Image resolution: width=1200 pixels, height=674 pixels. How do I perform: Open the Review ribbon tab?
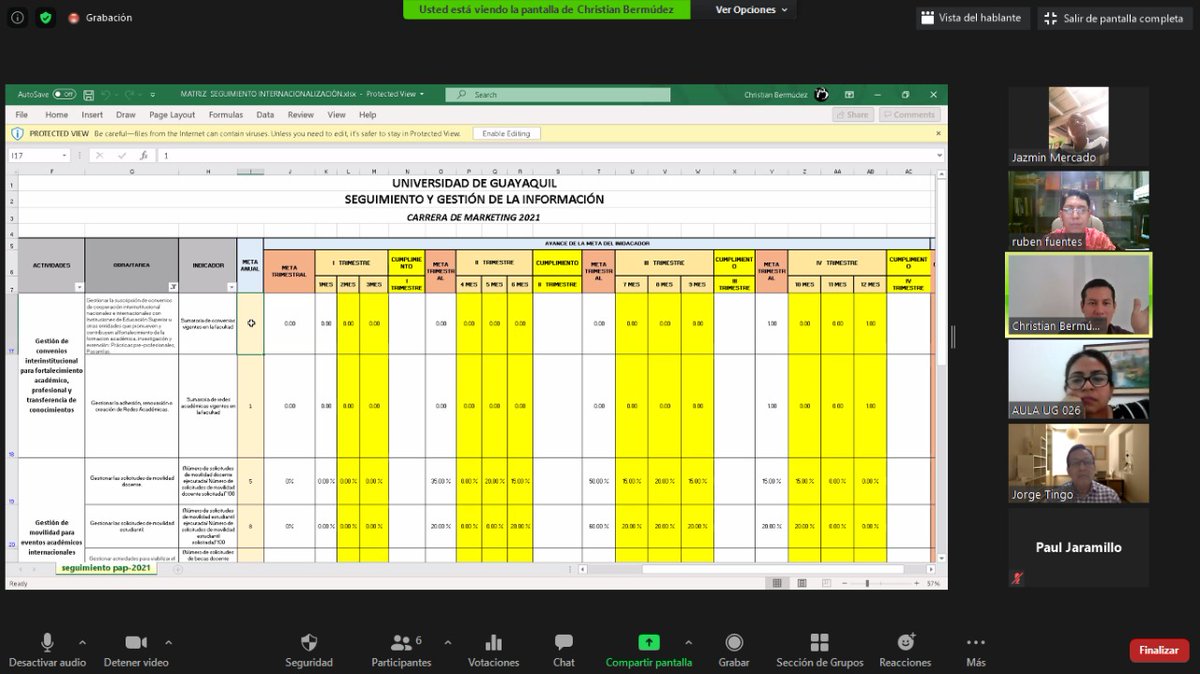pos(301,115)
